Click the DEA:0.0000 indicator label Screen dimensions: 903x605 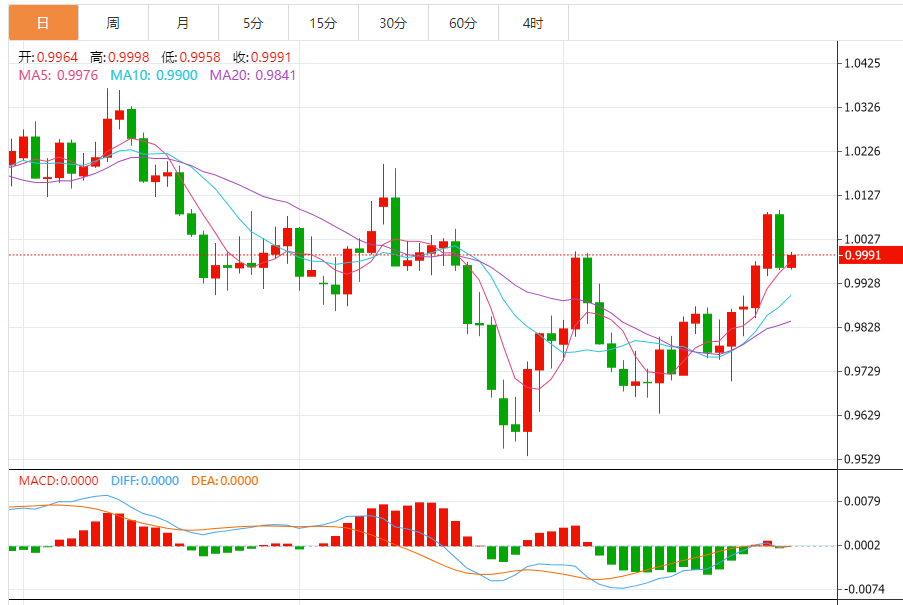coord(225,481)
